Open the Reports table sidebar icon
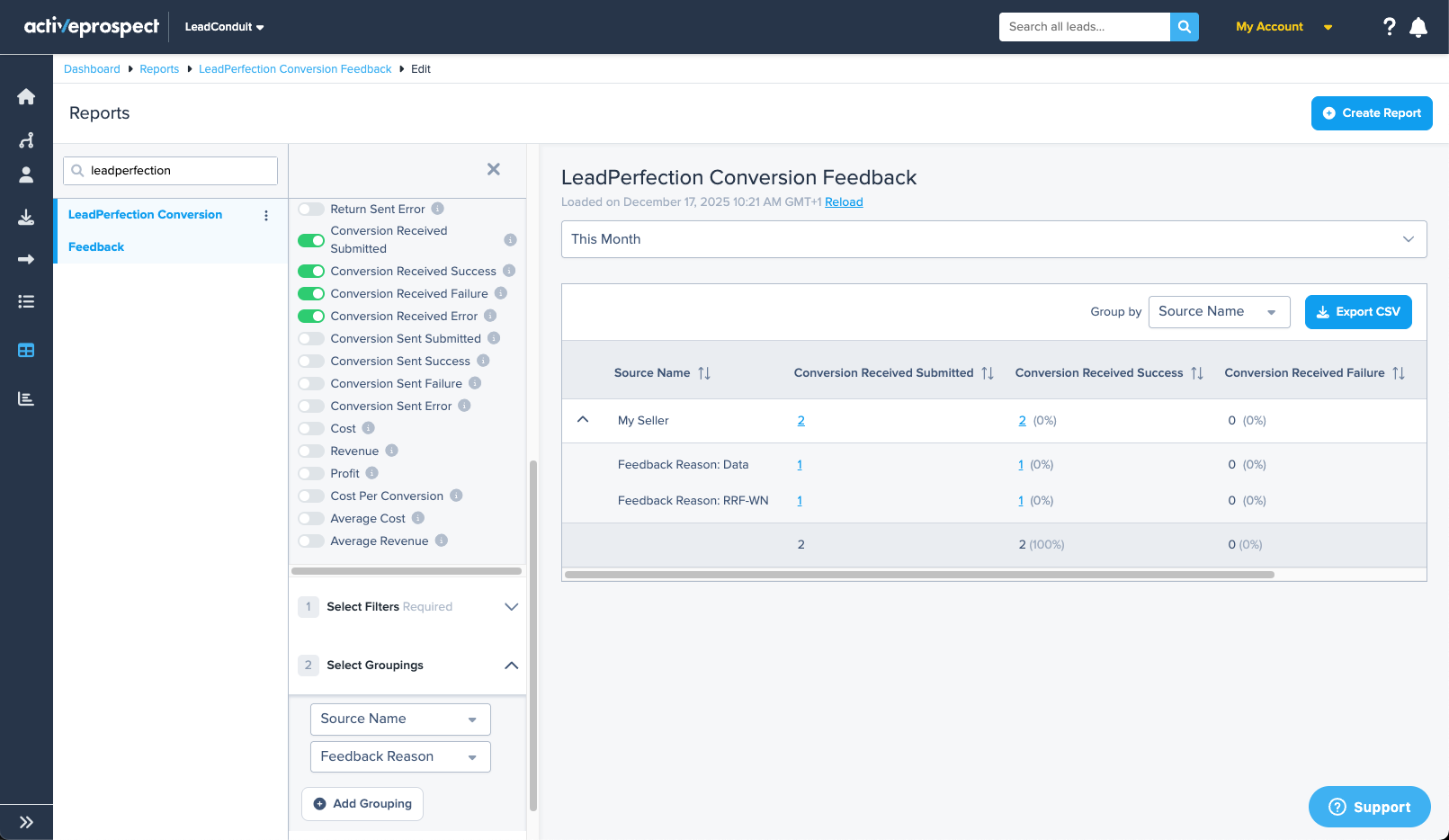This screenshot has height=840, width=1449. coord(26,350)
